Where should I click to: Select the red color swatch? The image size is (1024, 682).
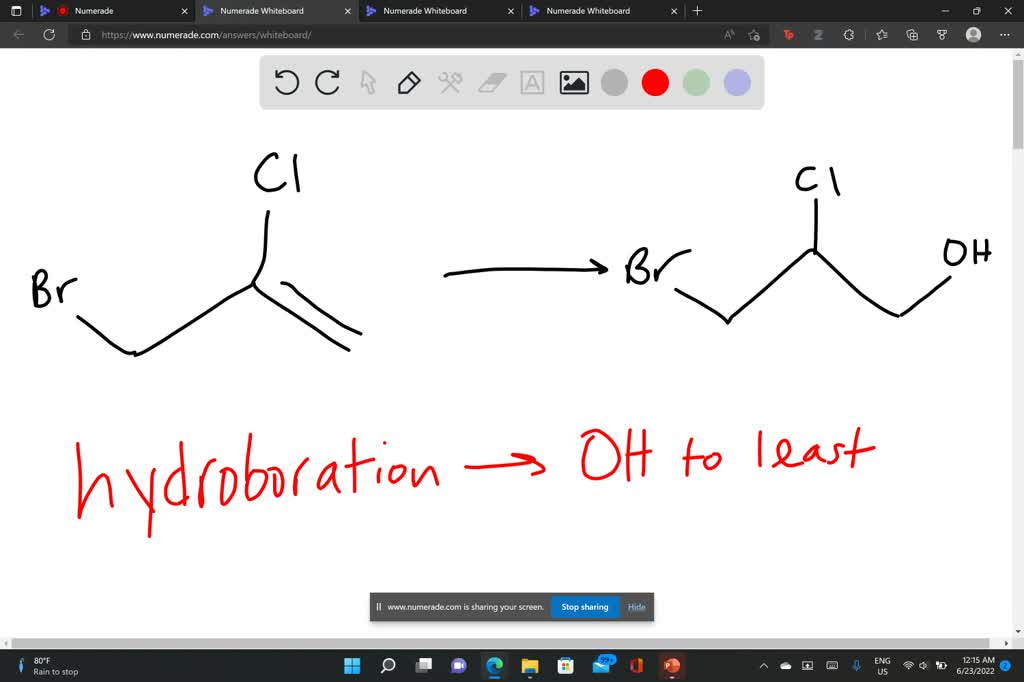(655, 82)
